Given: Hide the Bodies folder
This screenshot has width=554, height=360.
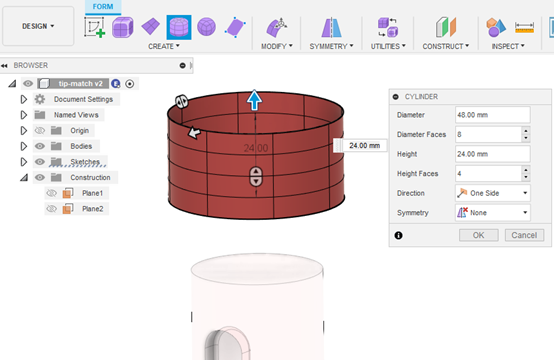Looking at the screenshot, I should (40, 146).
